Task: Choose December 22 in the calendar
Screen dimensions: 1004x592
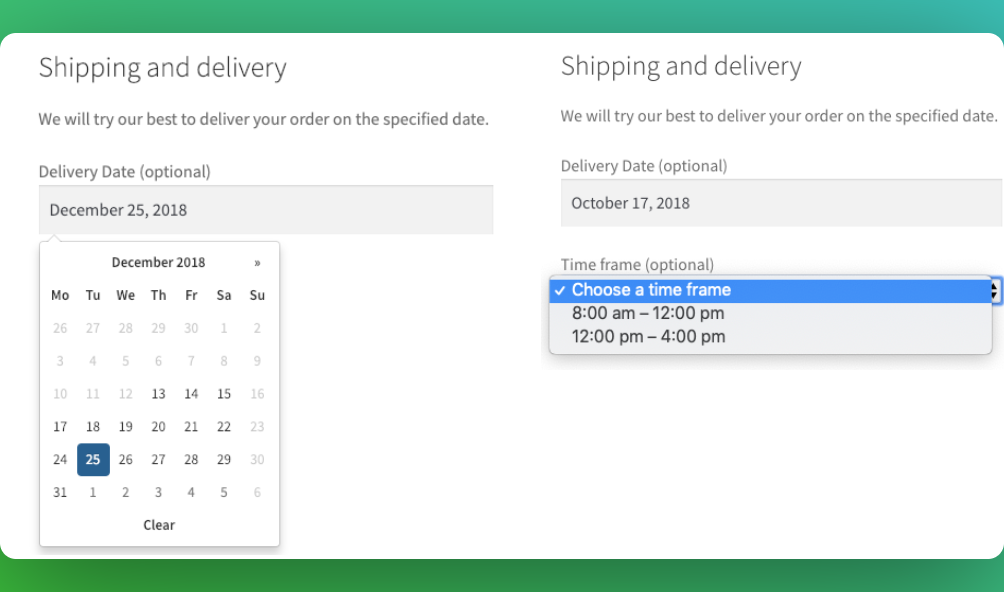Action: click(x=223, y=426)
